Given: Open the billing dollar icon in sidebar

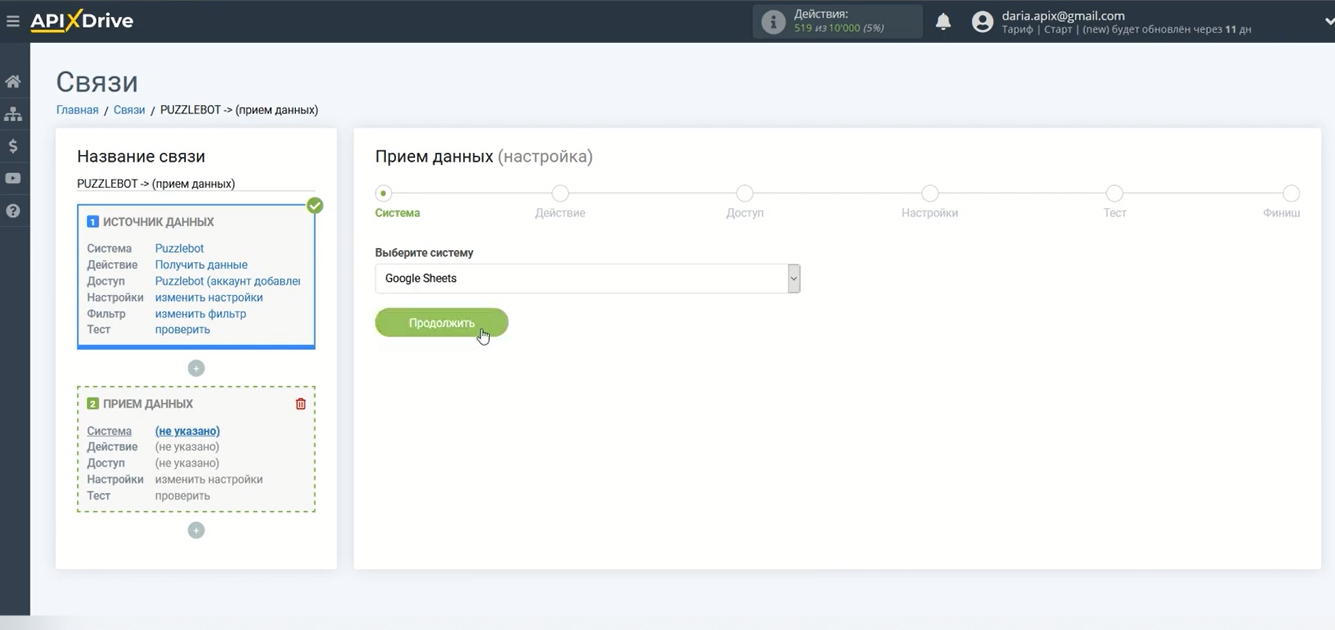Looking at the screenshot, I should click(x=13, y=146).
